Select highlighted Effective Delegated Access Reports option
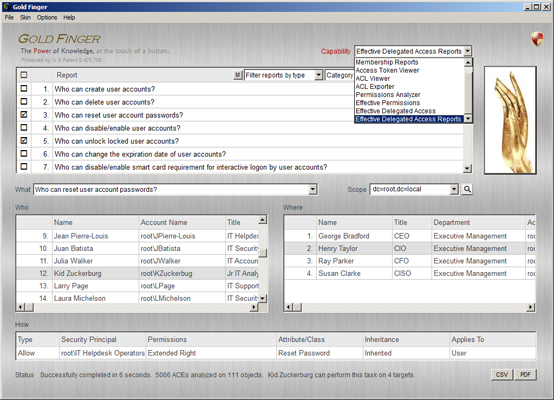This screenshot has width=554, height=400. coord(408,119)
